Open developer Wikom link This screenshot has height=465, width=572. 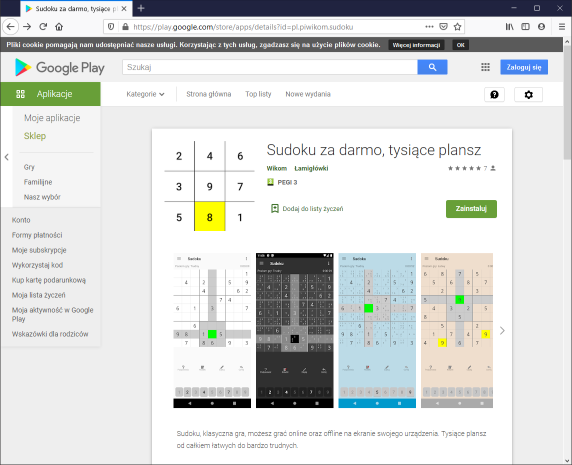(x=277, y=168)
